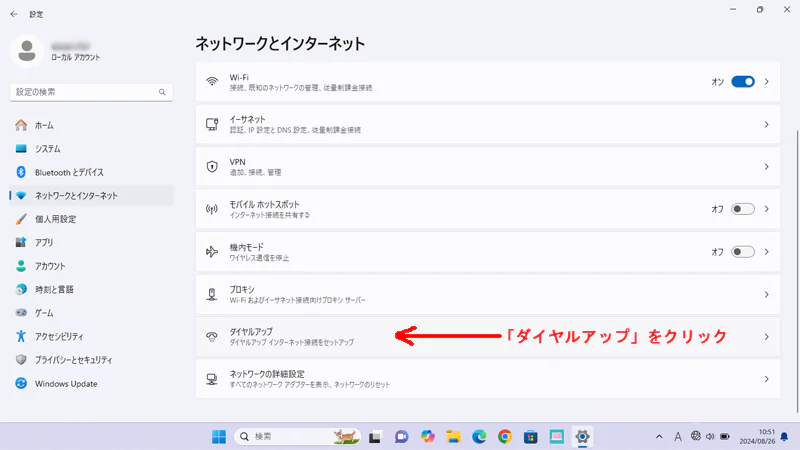The image size is (800, 450).
Task: Click the advanced network settings icon
Action: point(212,379)
